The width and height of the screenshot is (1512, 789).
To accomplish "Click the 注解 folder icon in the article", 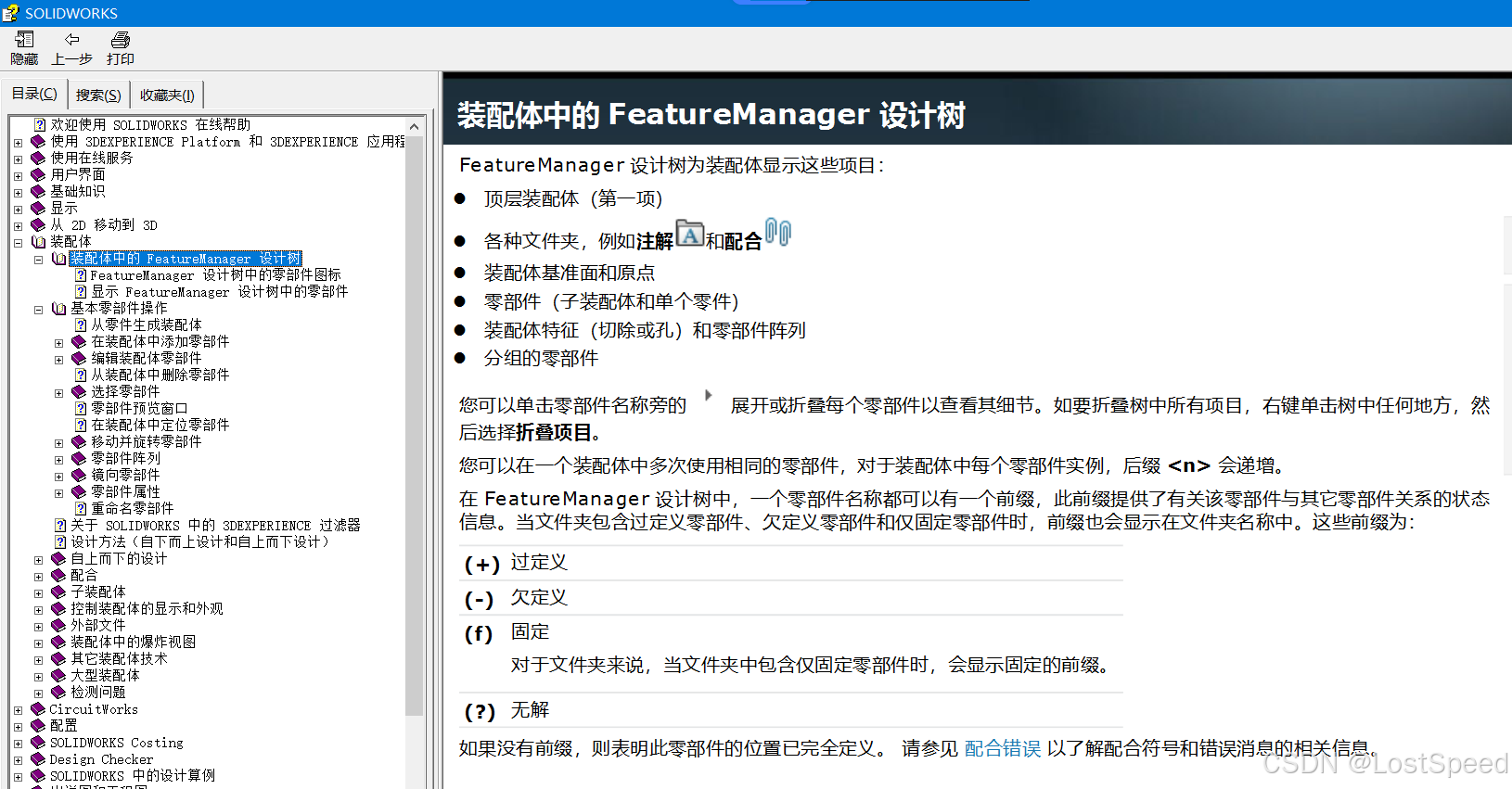I will click(690, 233).
